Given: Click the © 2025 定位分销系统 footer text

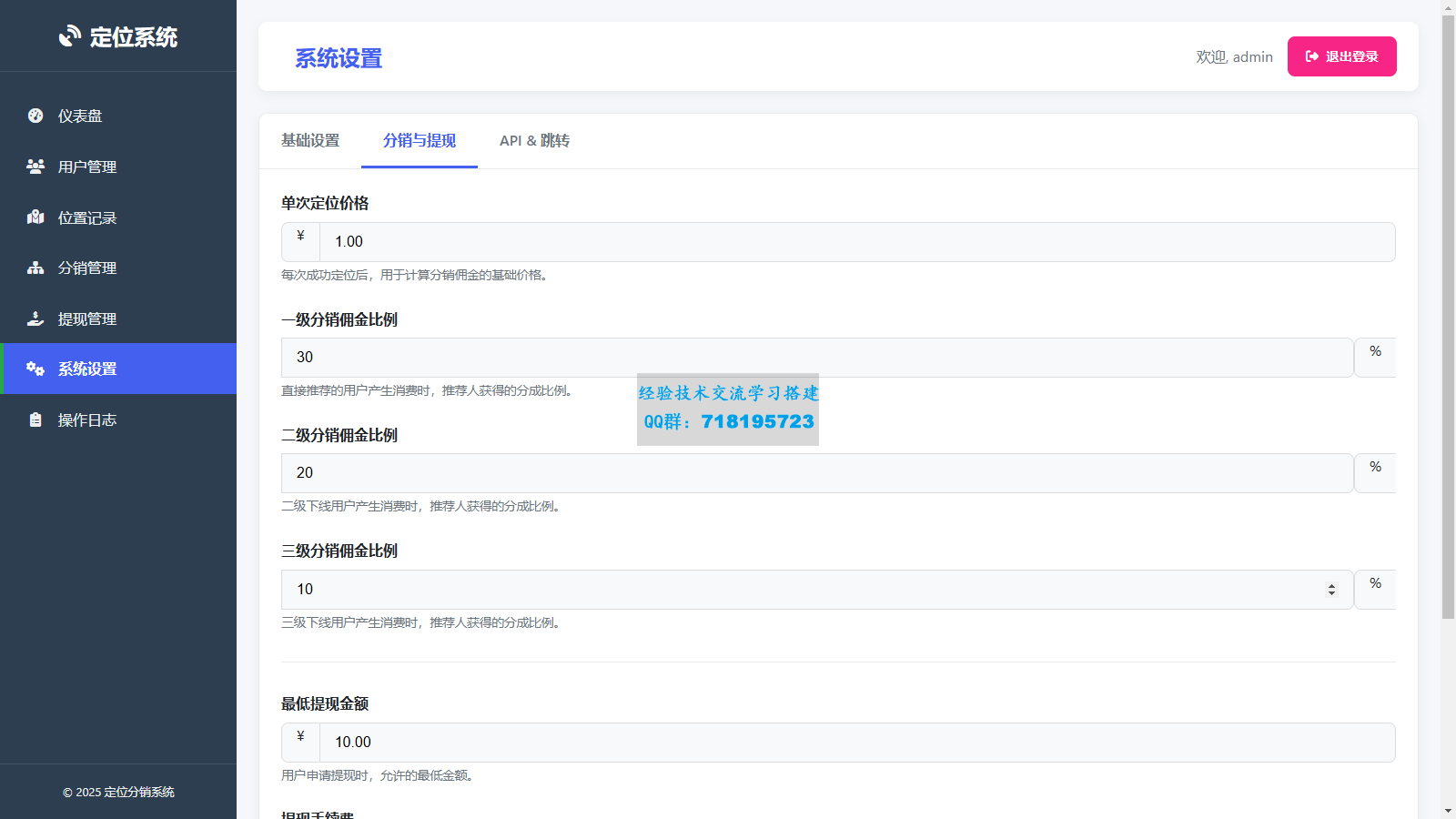Looking at the screenshot, I should pos(118,792).
